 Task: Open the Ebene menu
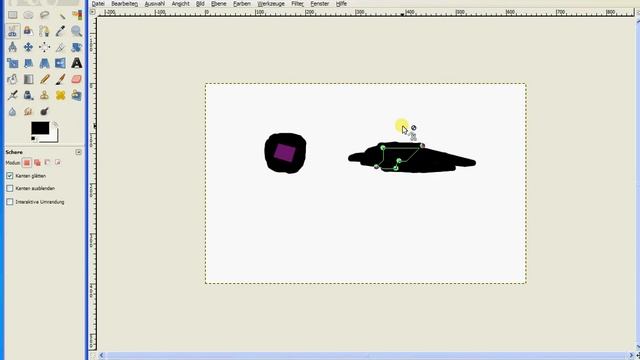(x=218, y=4)
